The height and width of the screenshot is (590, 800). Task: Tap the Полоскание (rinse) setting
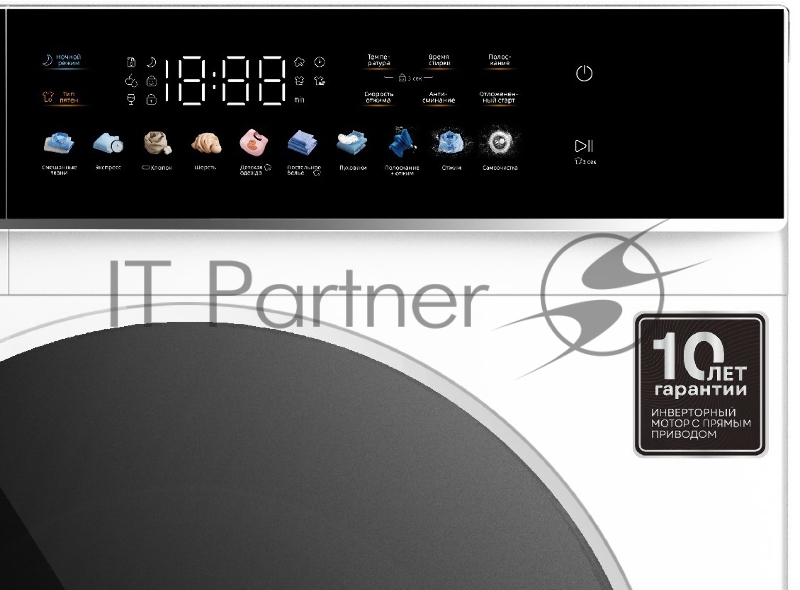click(499, 60)
